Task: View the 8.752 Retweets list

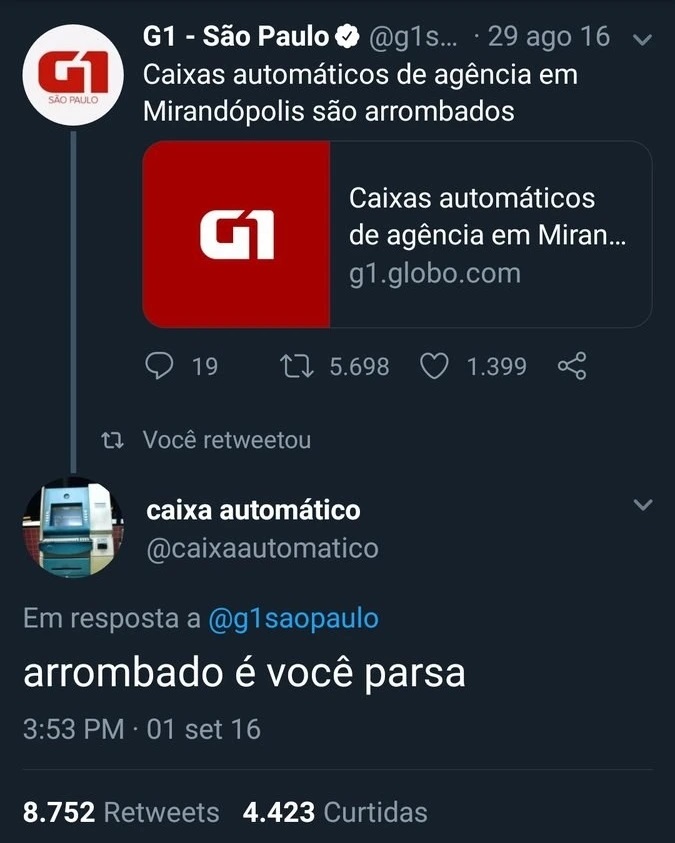Action: pos(121,812)
